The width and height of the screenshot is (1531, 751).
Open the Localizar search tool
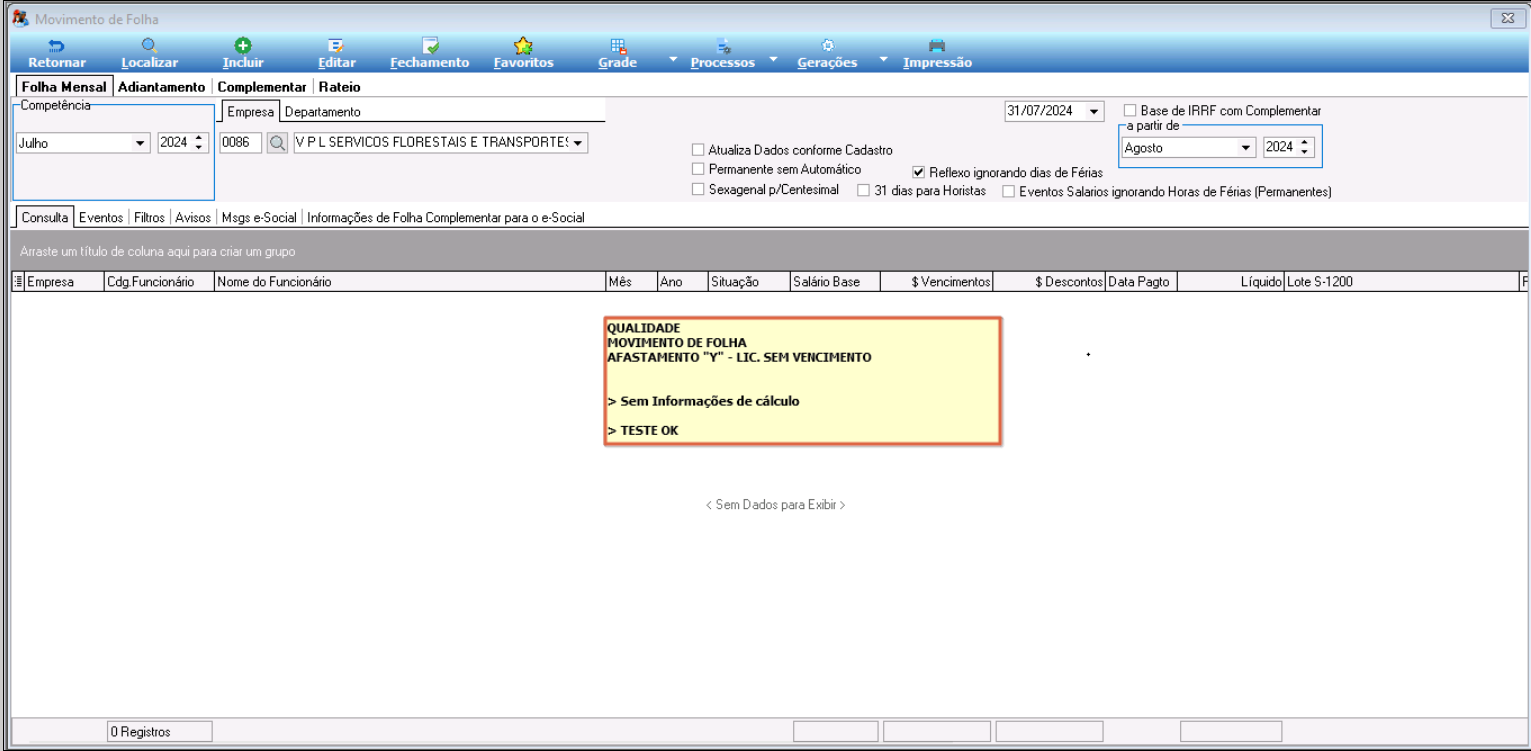(149, 46)
